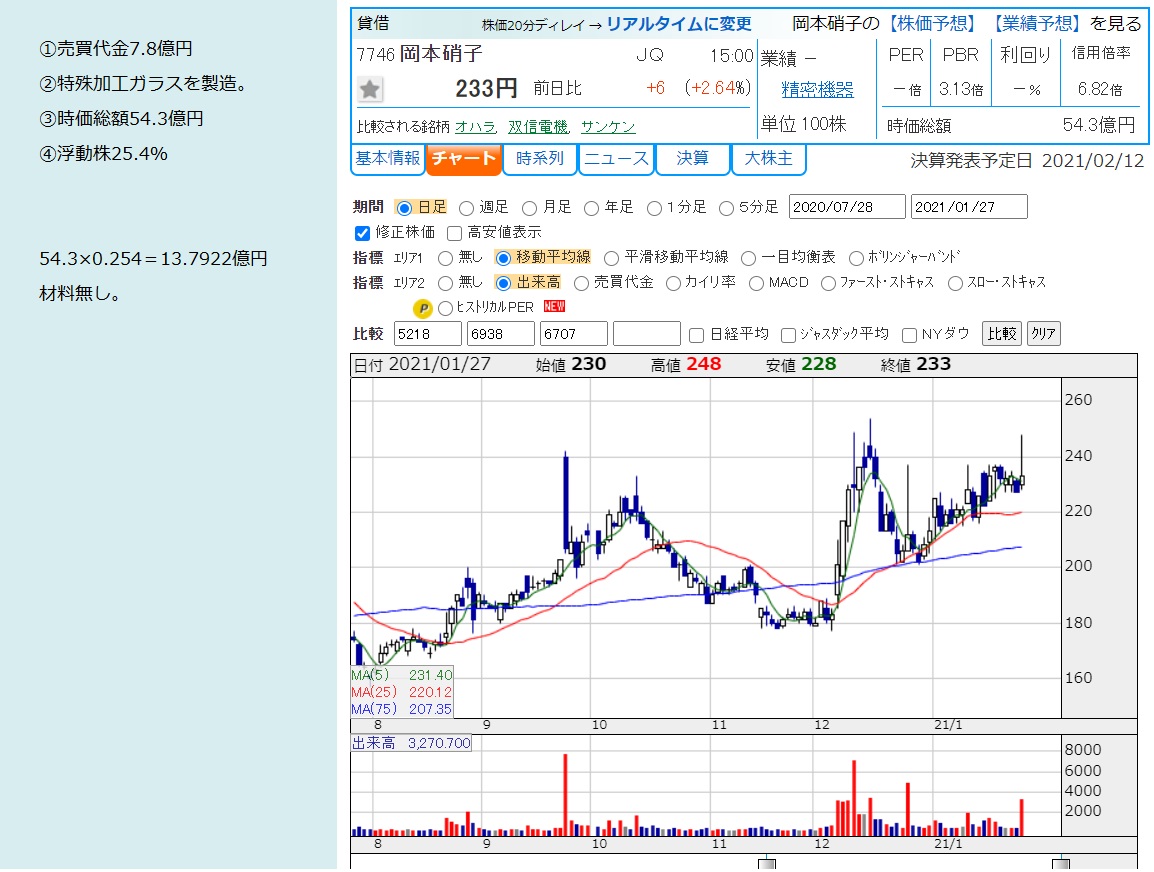1154x872 pixels.
Task: Click the yellow P premium icon
Action: tap(422, 308)
